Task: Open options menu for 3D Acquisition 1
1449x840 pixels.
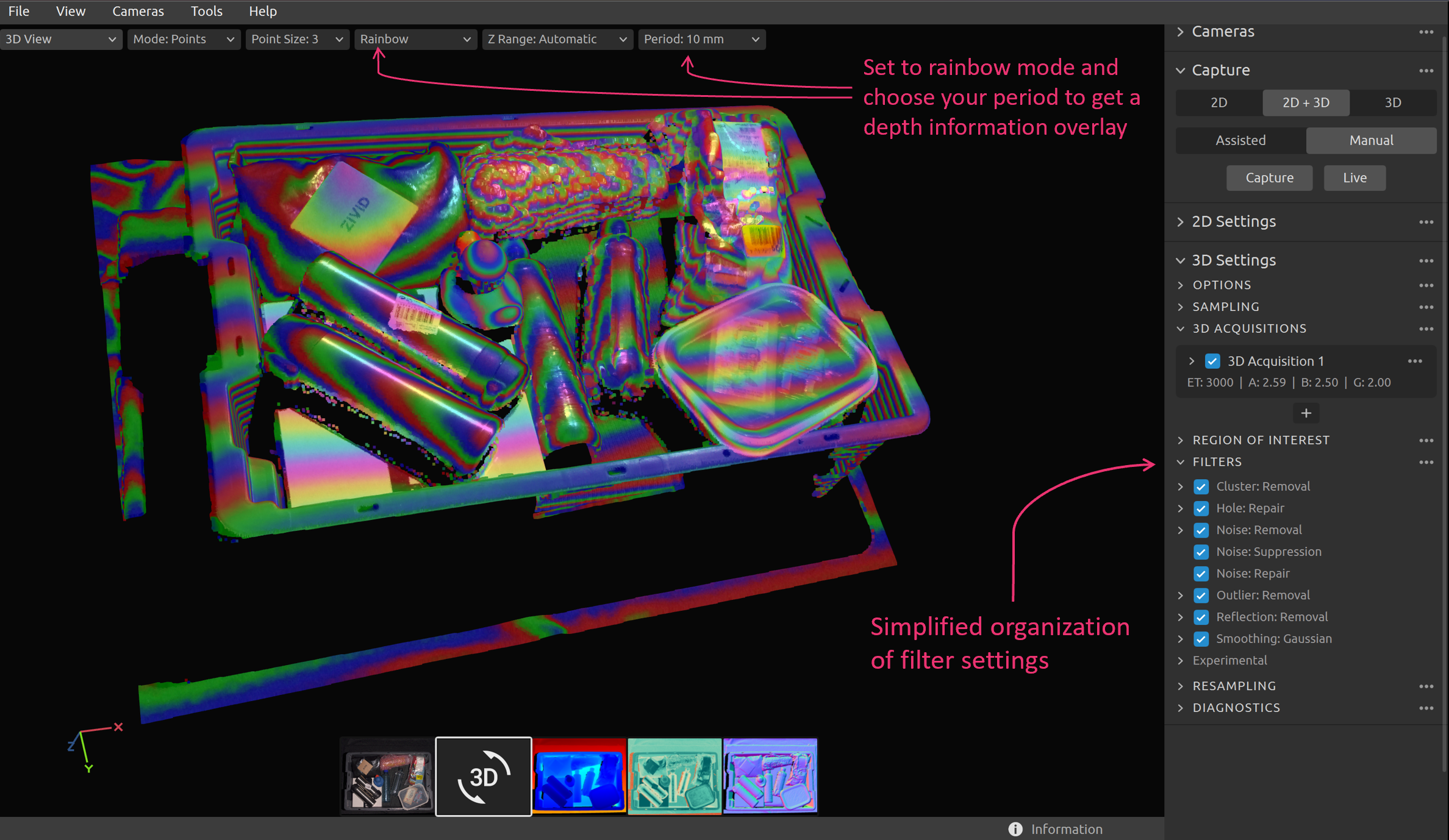Action: coord(1415,361)
